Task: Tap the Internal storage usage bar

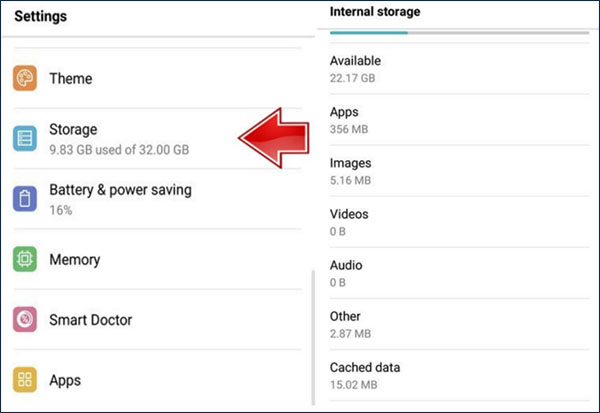Action: click(458, 33)
